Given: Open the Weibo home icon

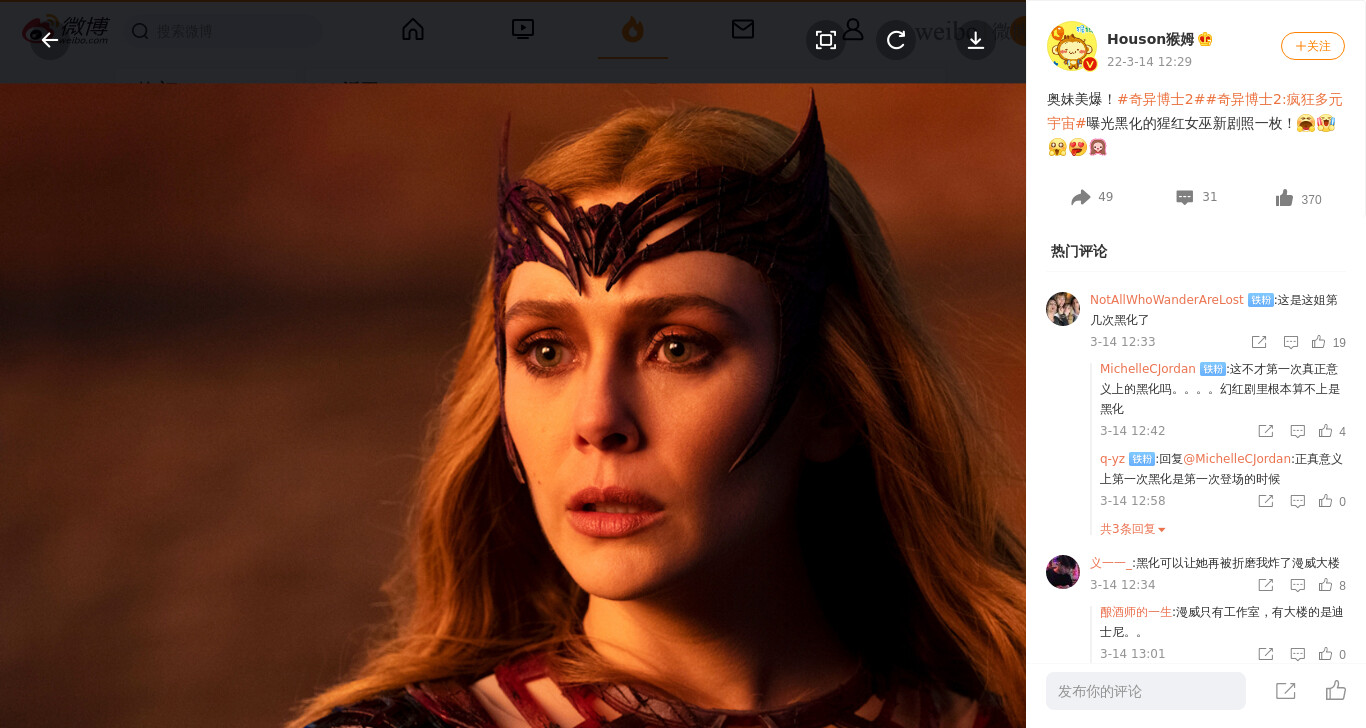Looking at the screenshot, I should tap(413, 30).
